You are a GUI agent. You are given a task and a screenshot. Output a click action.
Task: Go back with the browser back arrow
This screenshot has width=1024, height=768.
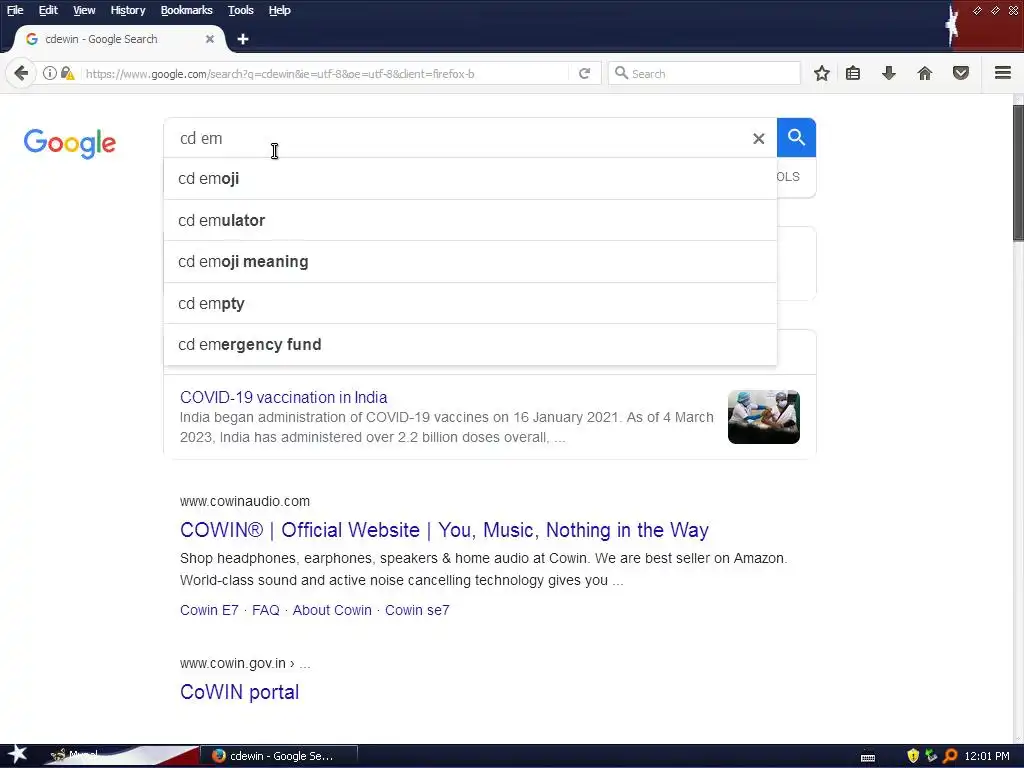pos(21,73)
